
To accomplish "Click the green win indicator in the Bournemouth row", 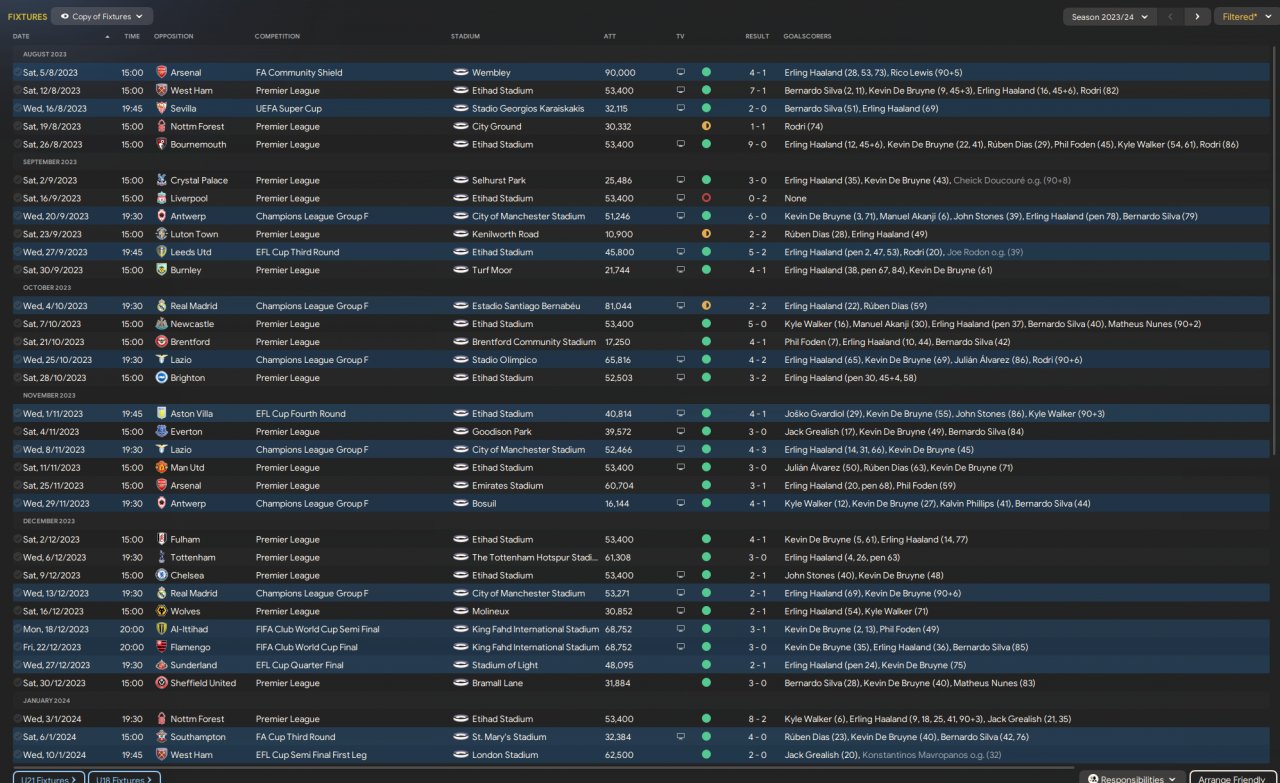I will [x=706, y=145].
